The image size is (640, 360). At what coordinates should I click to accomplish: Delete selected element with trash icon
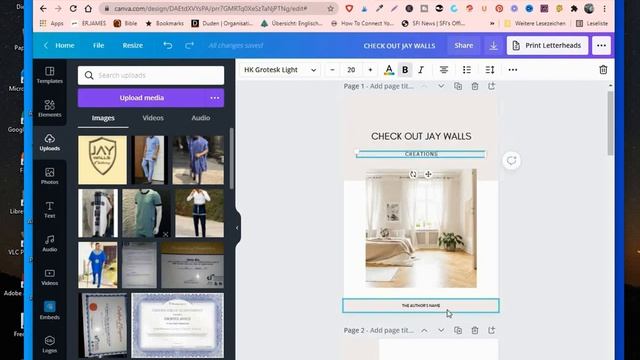click(x=603, y=70)
